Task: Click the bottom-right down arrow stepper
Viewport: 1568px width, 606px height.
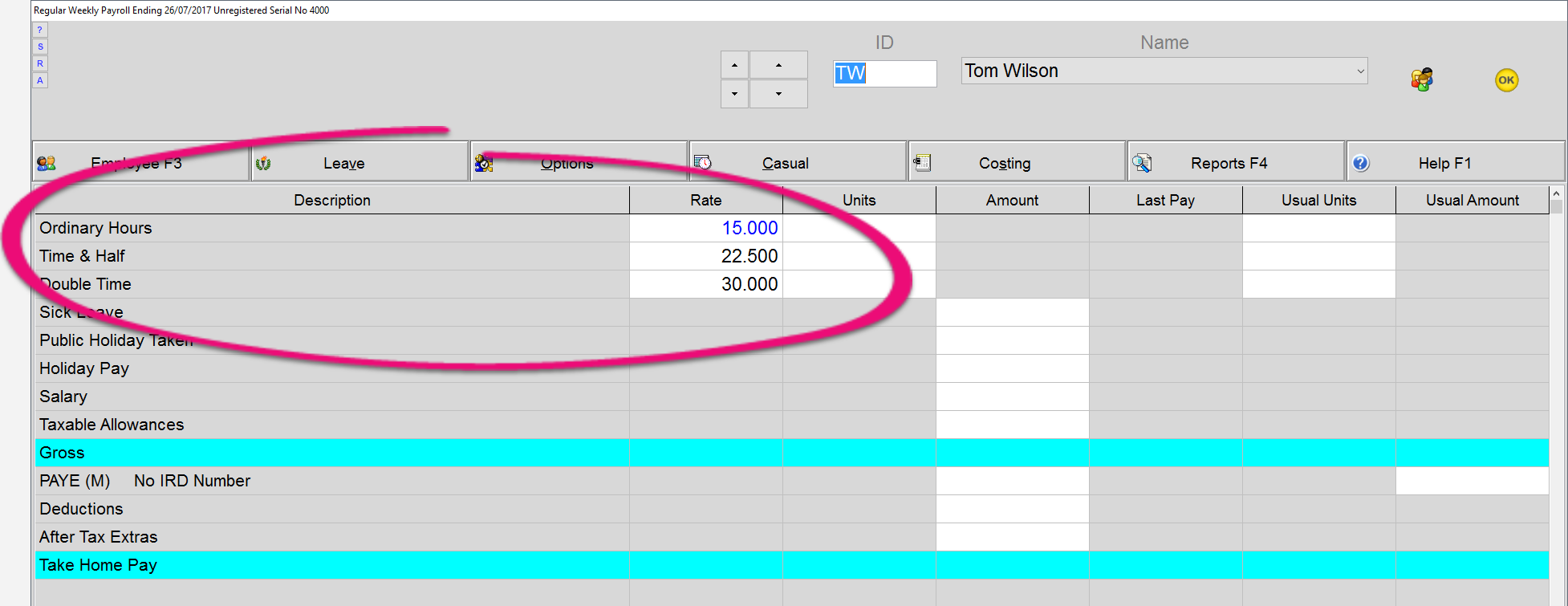Action: point(778,94)
